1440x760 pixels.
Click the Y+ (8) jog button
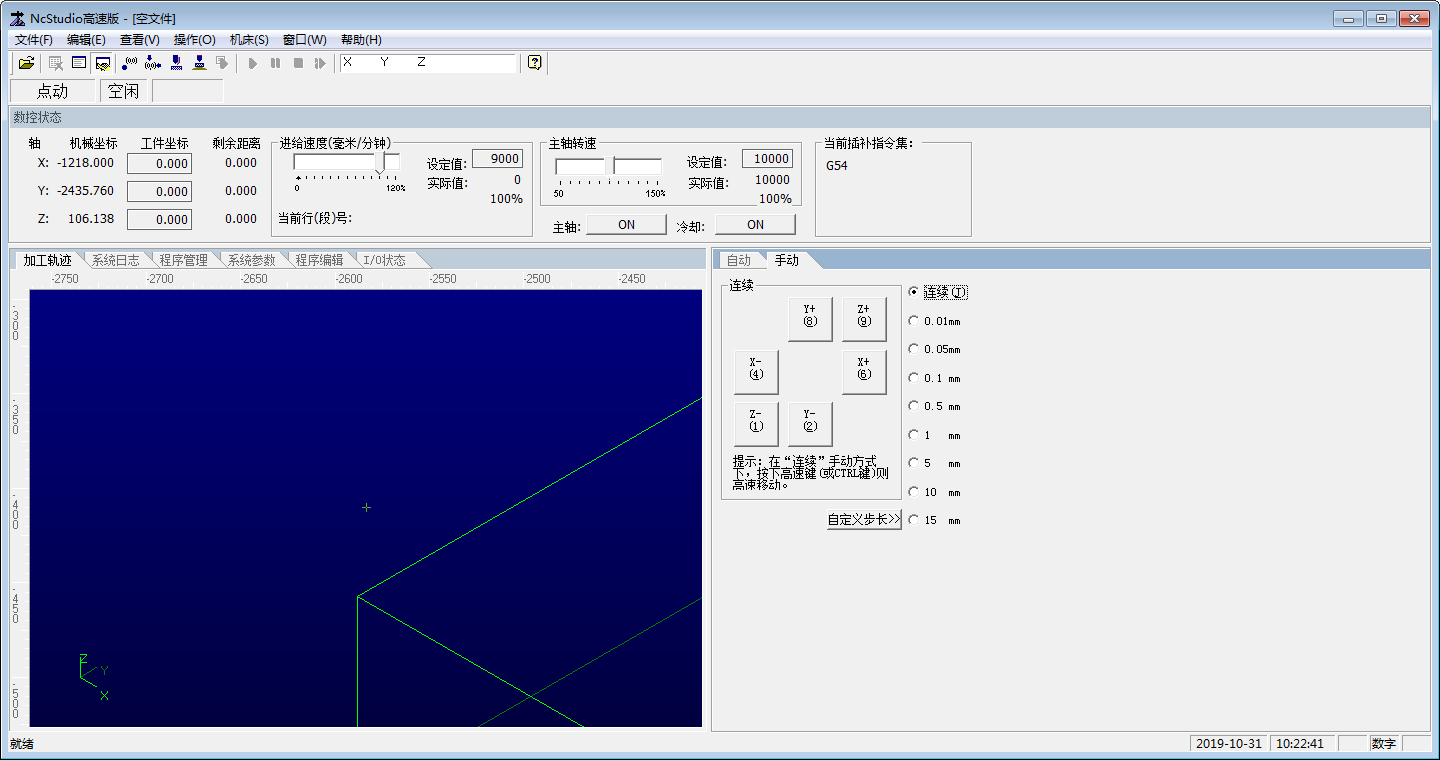click(x=810, y=320)
